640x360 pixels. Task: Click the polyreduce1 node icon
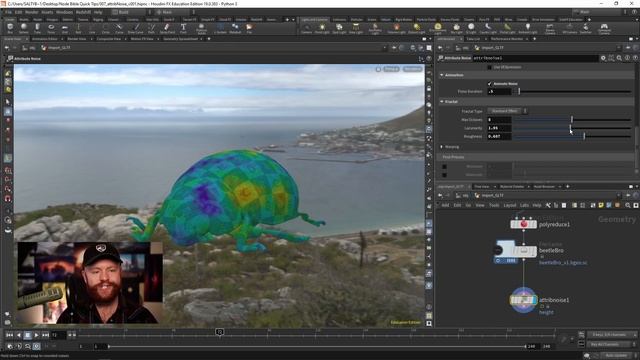pos(523,224)
